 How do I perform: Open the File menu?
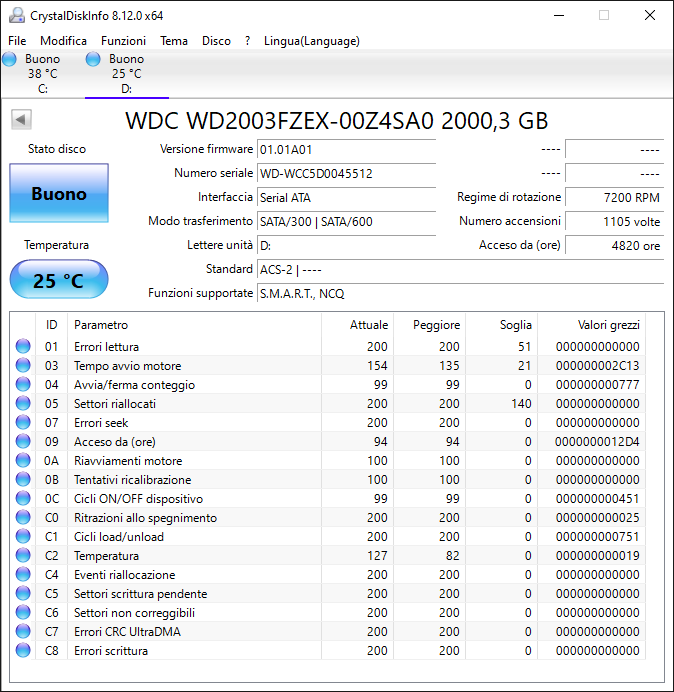tap(17, 41)
